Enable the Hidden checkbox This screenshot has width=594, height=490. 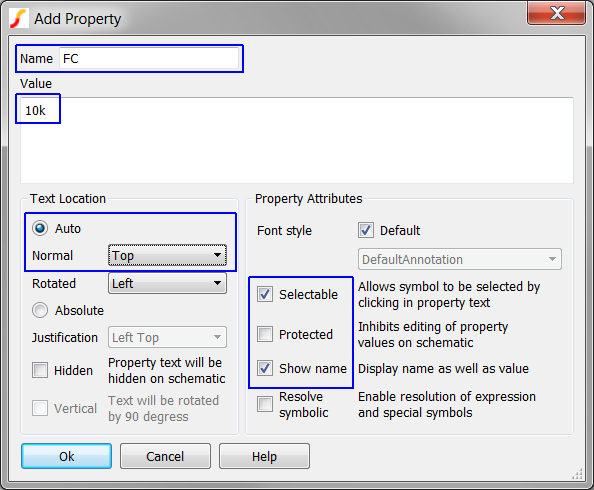[40, 370]
